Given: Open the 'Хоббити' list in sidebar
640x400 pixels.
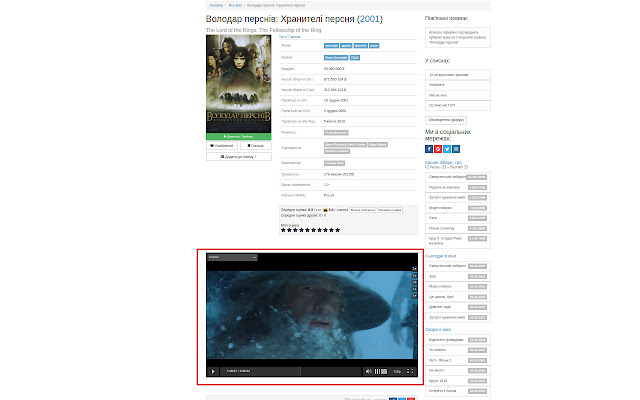Looking at the screenshot, I should (458, 85).
